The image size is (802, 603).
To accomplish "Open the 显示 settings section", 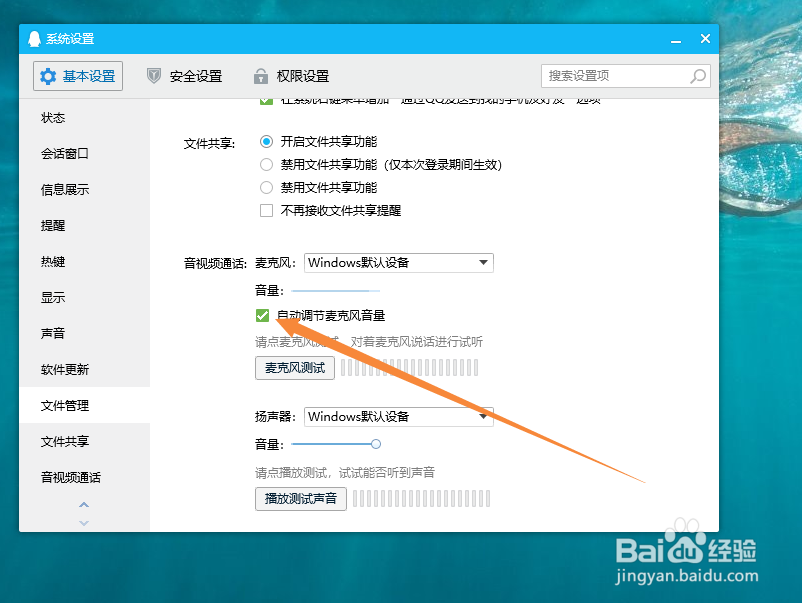I will tap(84, 297).
